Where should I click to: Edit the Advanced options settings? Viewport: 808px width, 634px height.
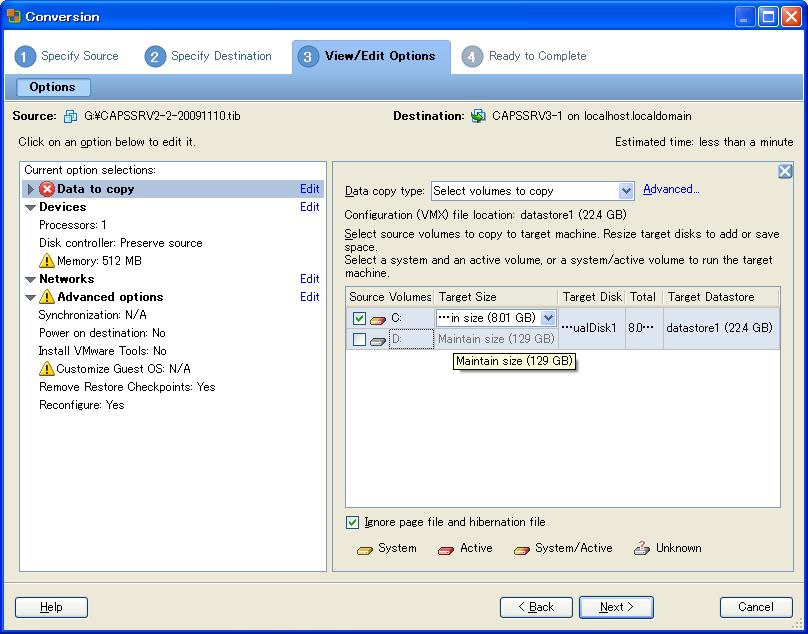(310, 297)
